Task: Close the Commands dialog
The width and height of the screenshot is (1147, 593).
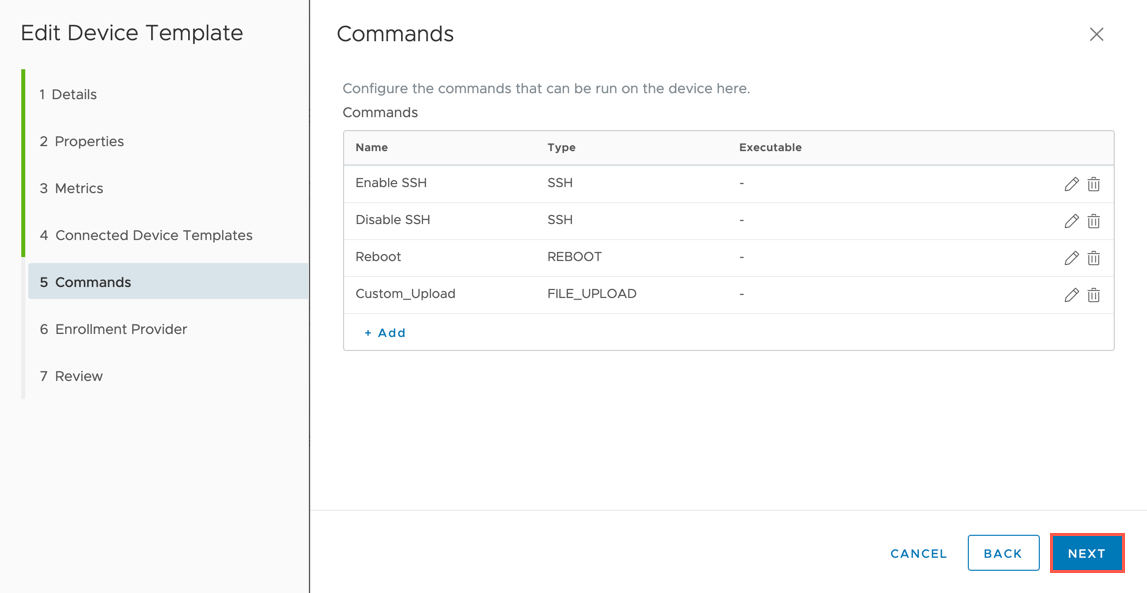Action: [x=1096, y=34]
